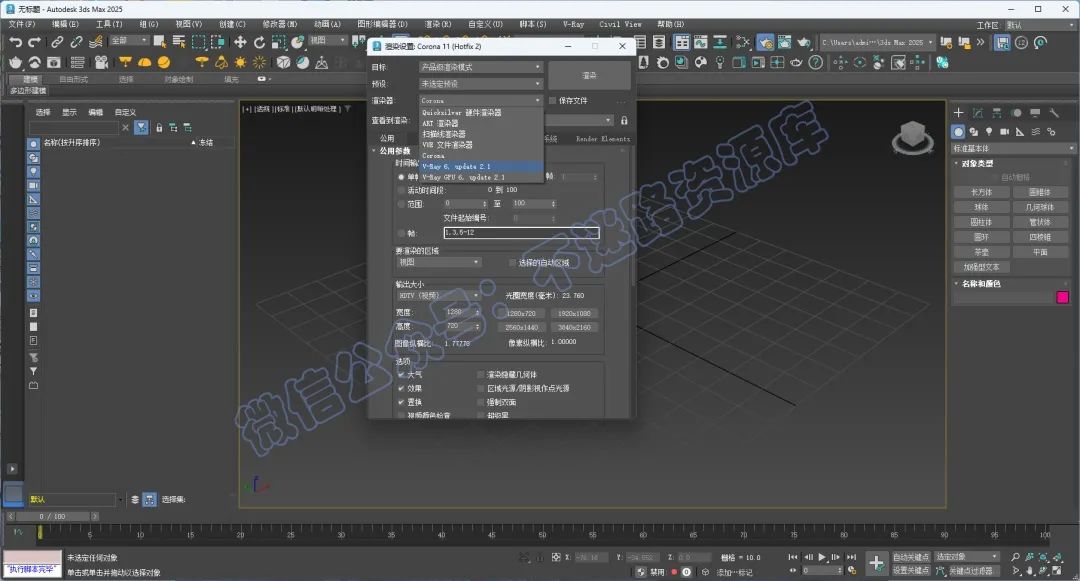The width and height of the screenshot is (1080, 581).
Task: Enable the 保存文件 checkbox
Action: (x=552, y=101)
